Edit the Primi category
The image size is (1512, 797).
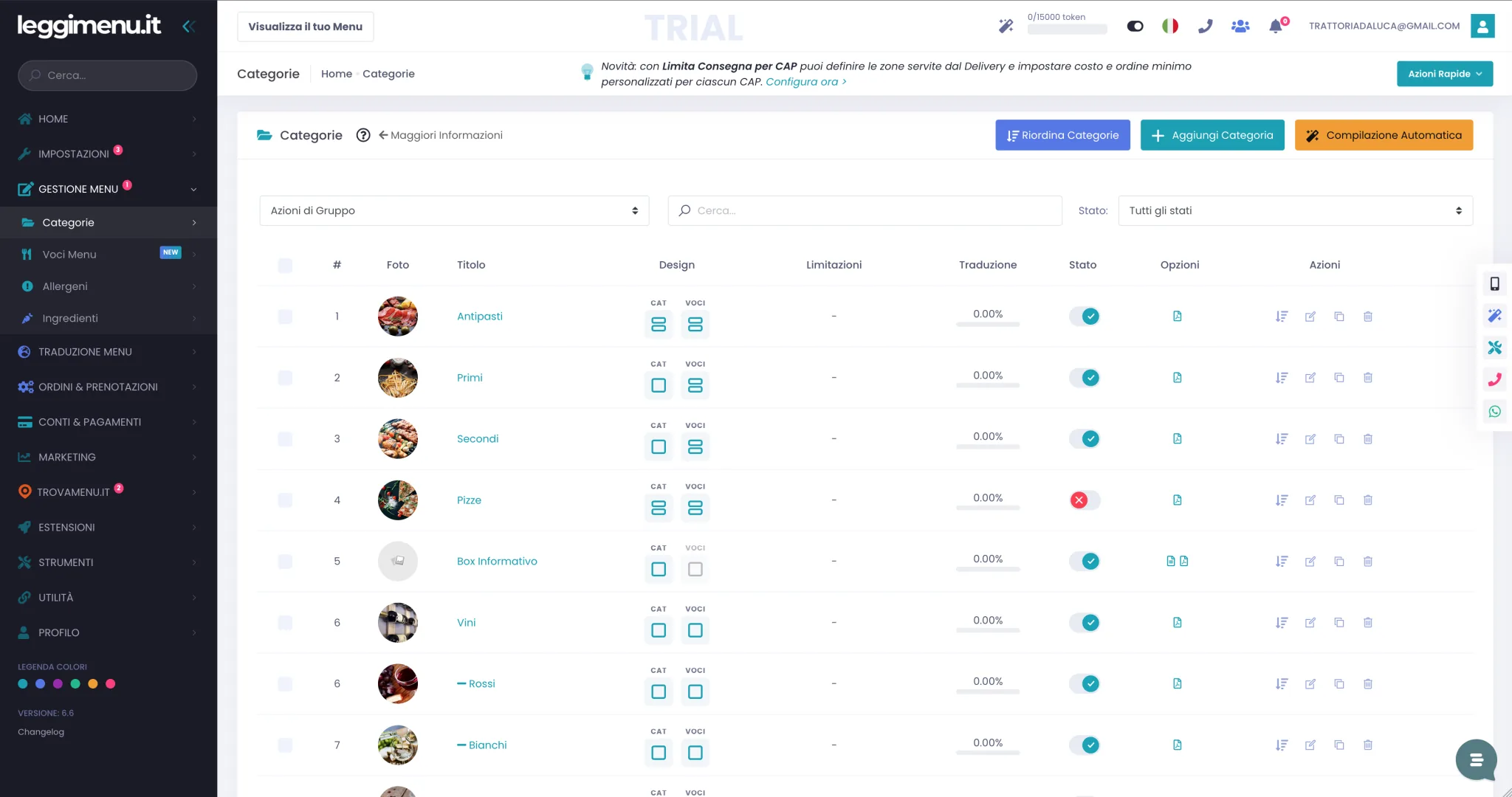(1310, 378)
